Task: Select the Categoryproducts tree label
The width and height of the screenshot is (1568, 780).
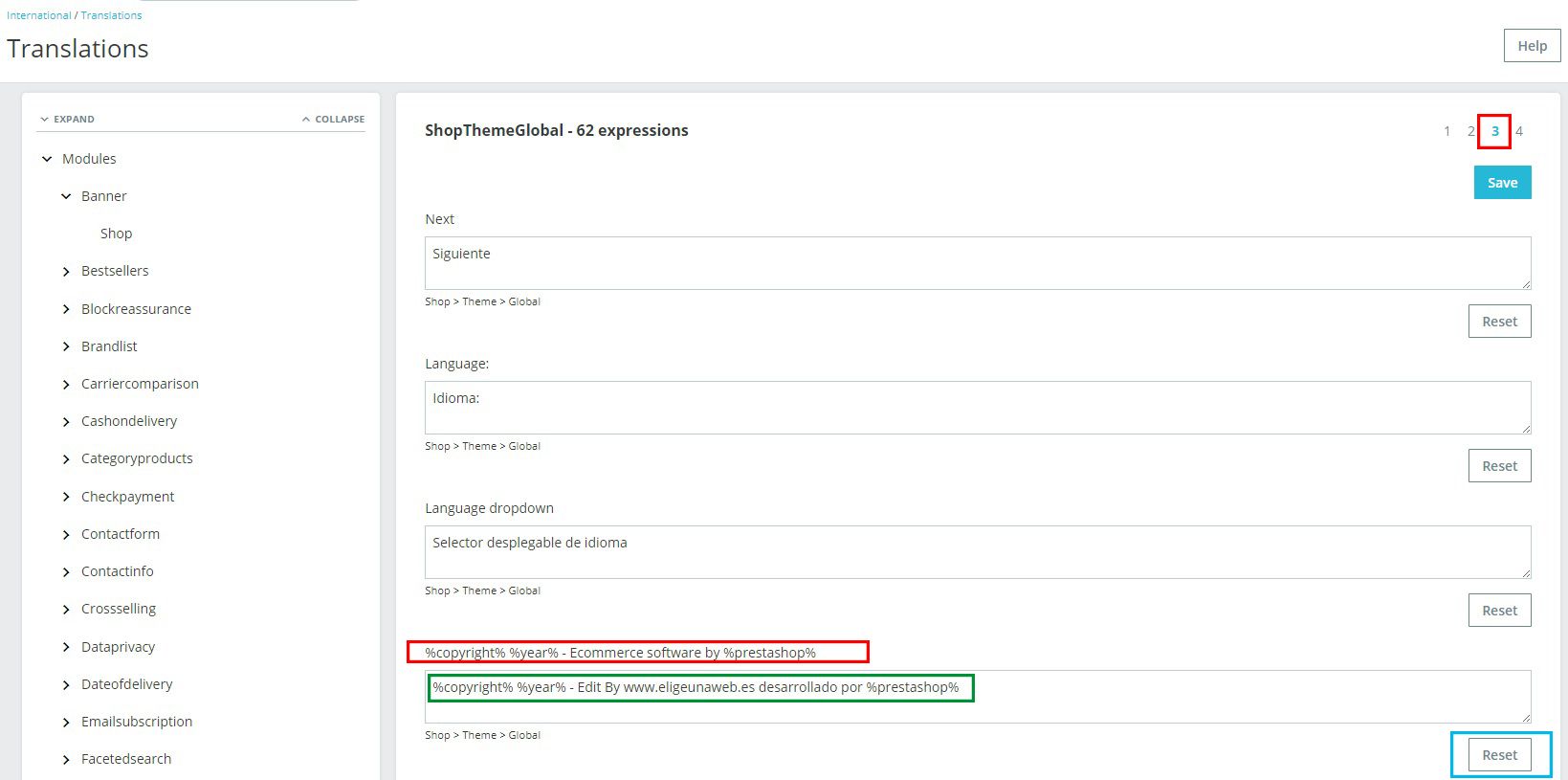Action: pos(137,458)
